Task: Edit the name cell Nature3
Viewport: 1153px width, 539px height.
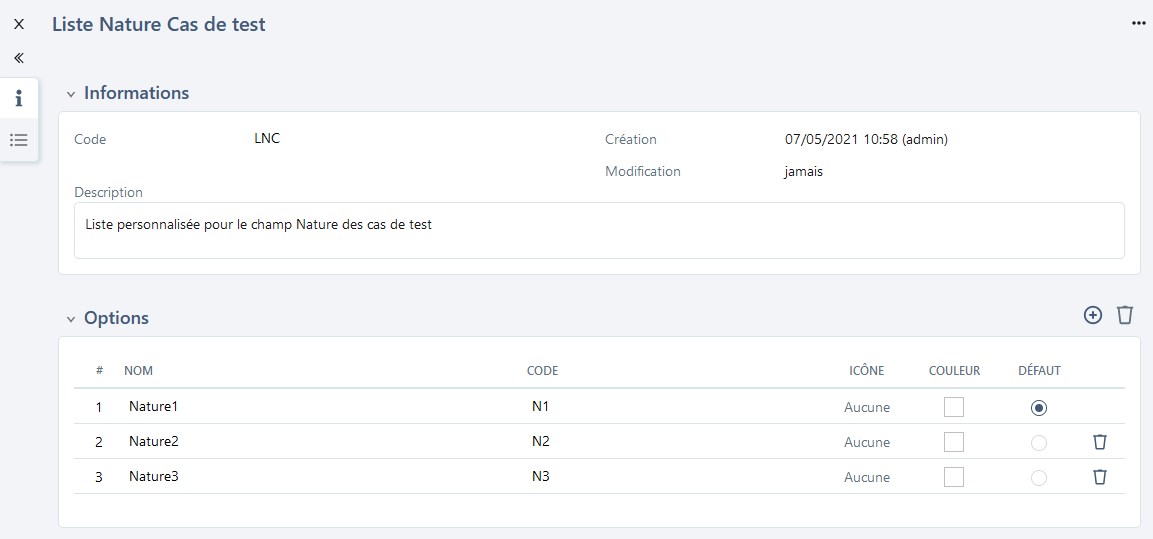Action: pyautogui.click(x=154, y=476)
